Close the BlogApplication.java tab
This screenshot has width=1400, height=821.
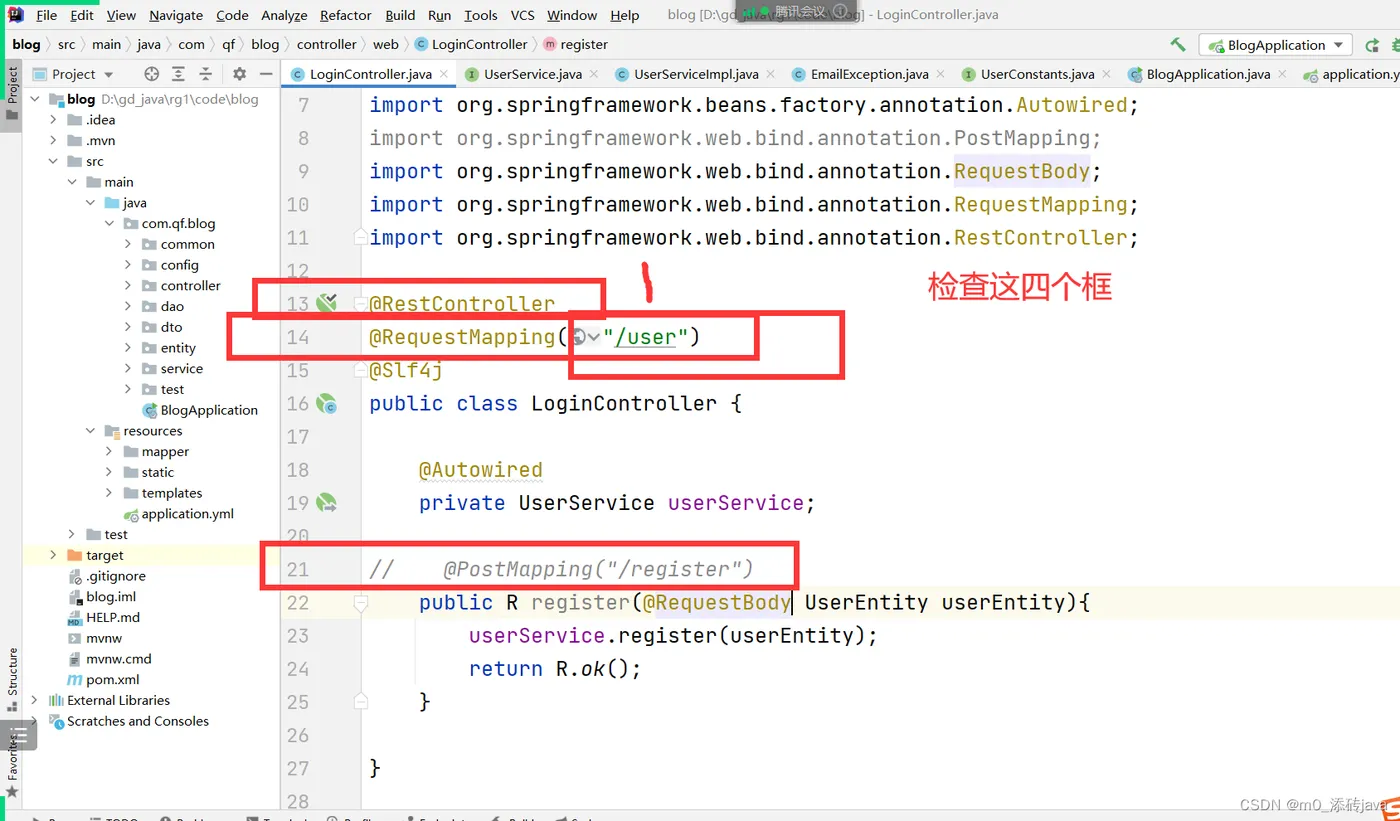click(1283, 74)
